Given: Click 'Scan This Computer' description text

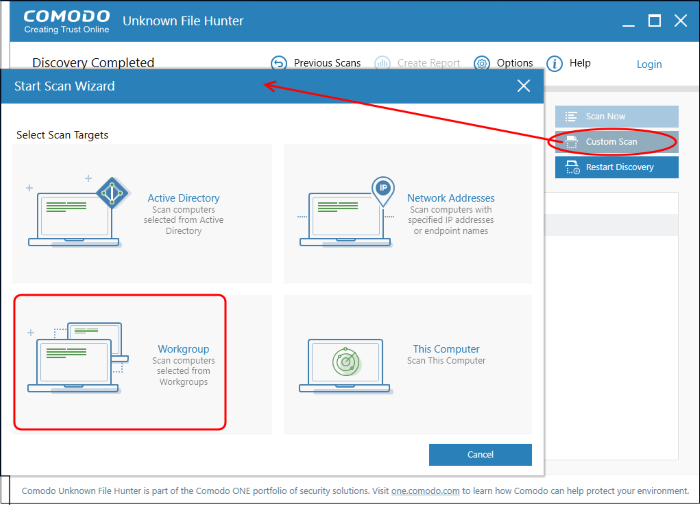Looking at the screenshot, I should (x=446, y=360).
